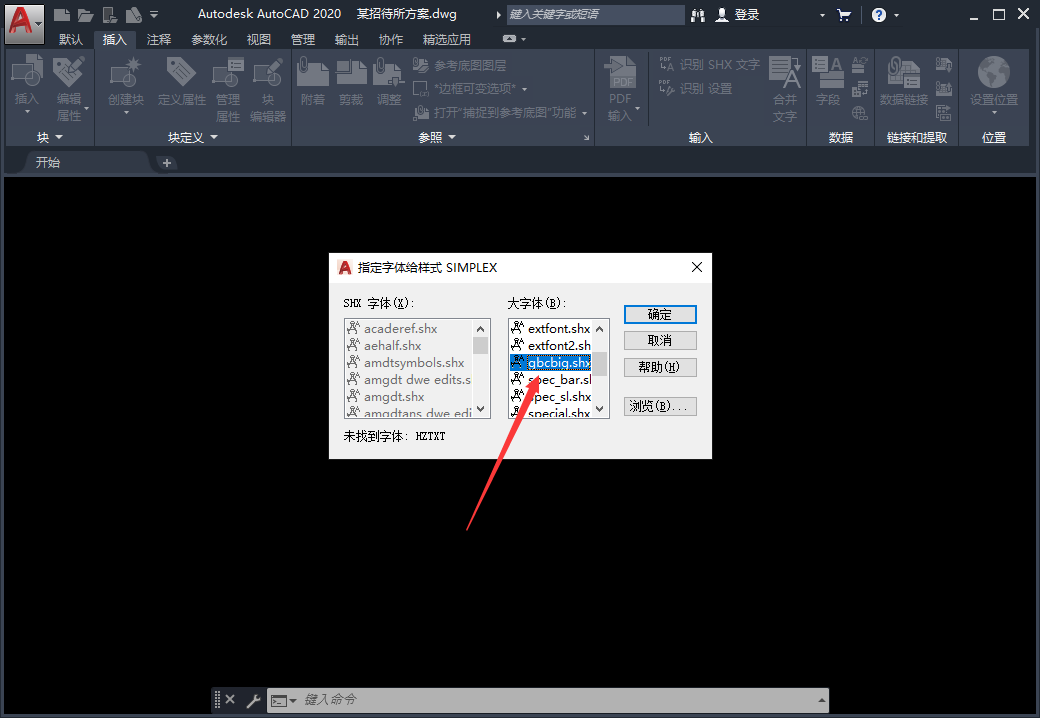Click the 确定 button in font dialog

[660, 314]
